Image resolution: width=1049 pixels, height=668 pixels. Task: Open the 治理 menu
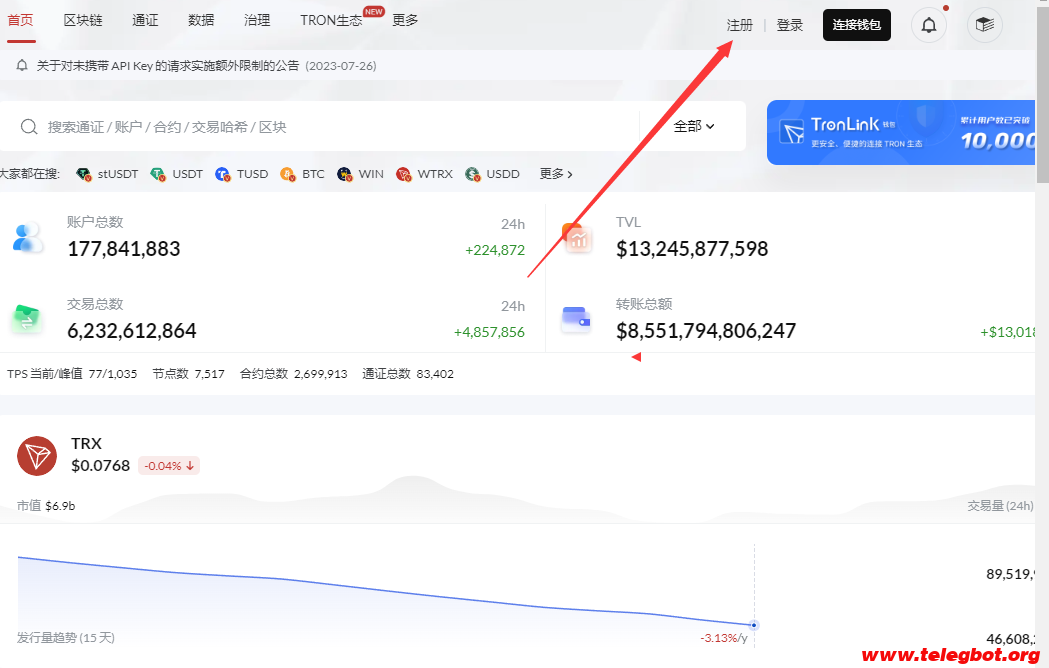coord(257,20)
